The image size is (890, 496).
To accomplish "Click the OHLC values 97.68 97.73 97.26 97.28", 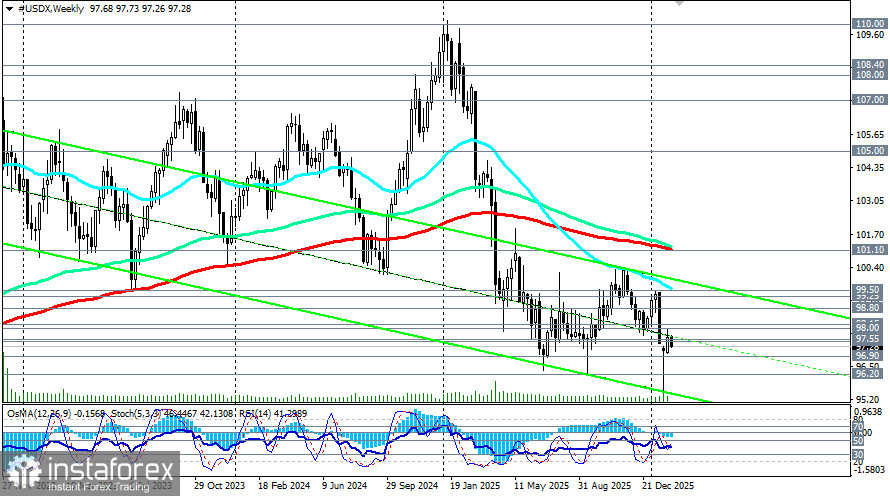I will point(140,9).
